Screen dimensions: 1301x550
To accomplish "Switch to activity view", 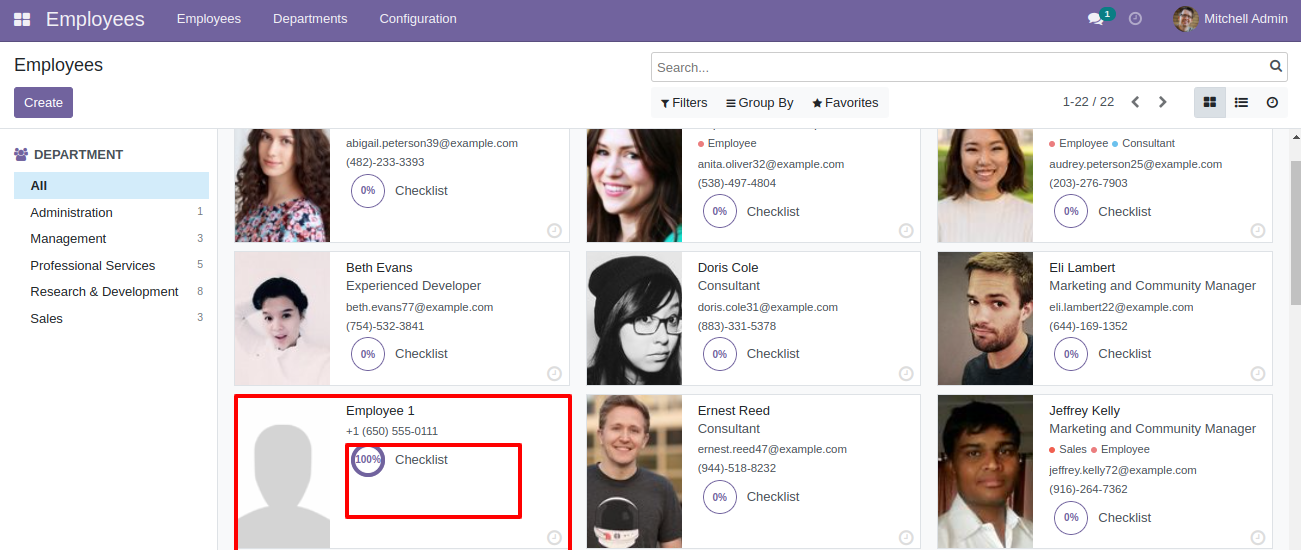I will [1272, 102].
